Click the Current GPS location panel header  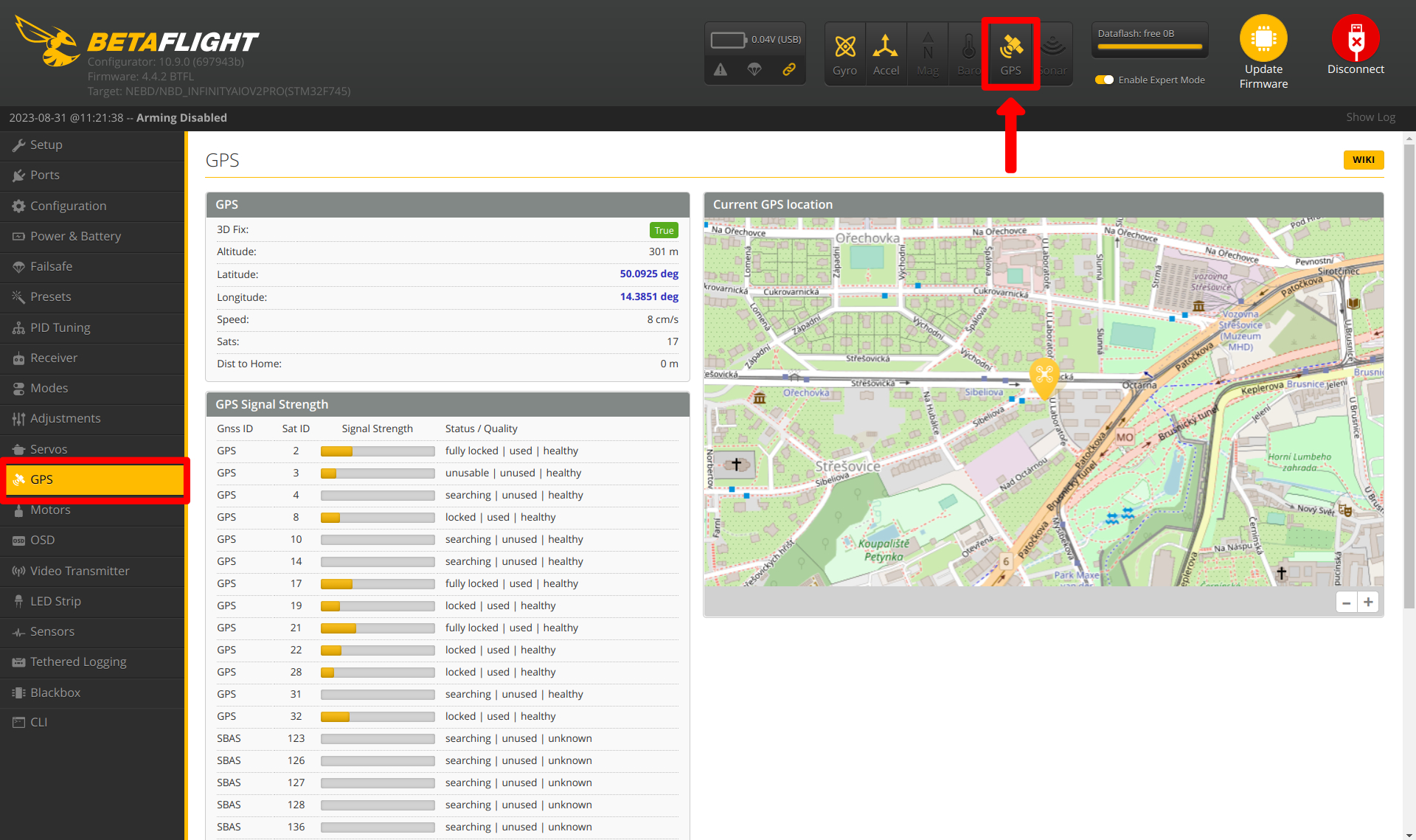coord(1044,205)
